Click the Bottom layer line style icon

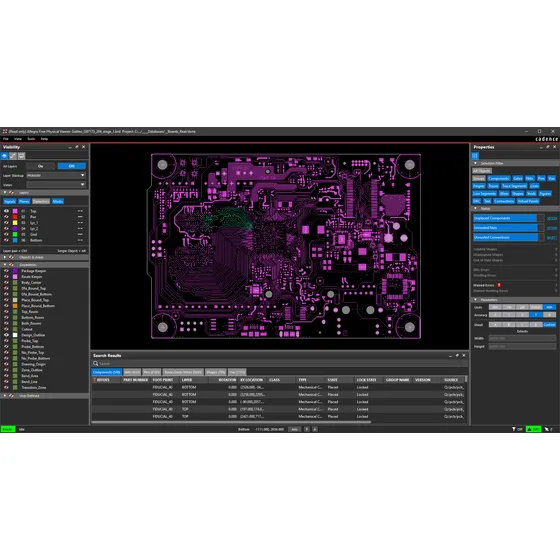click(80, 240)
